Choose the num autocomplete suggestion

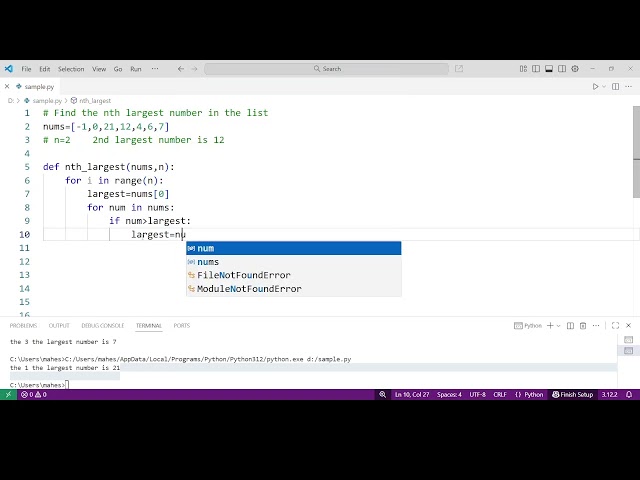click(x=293, y=248)
